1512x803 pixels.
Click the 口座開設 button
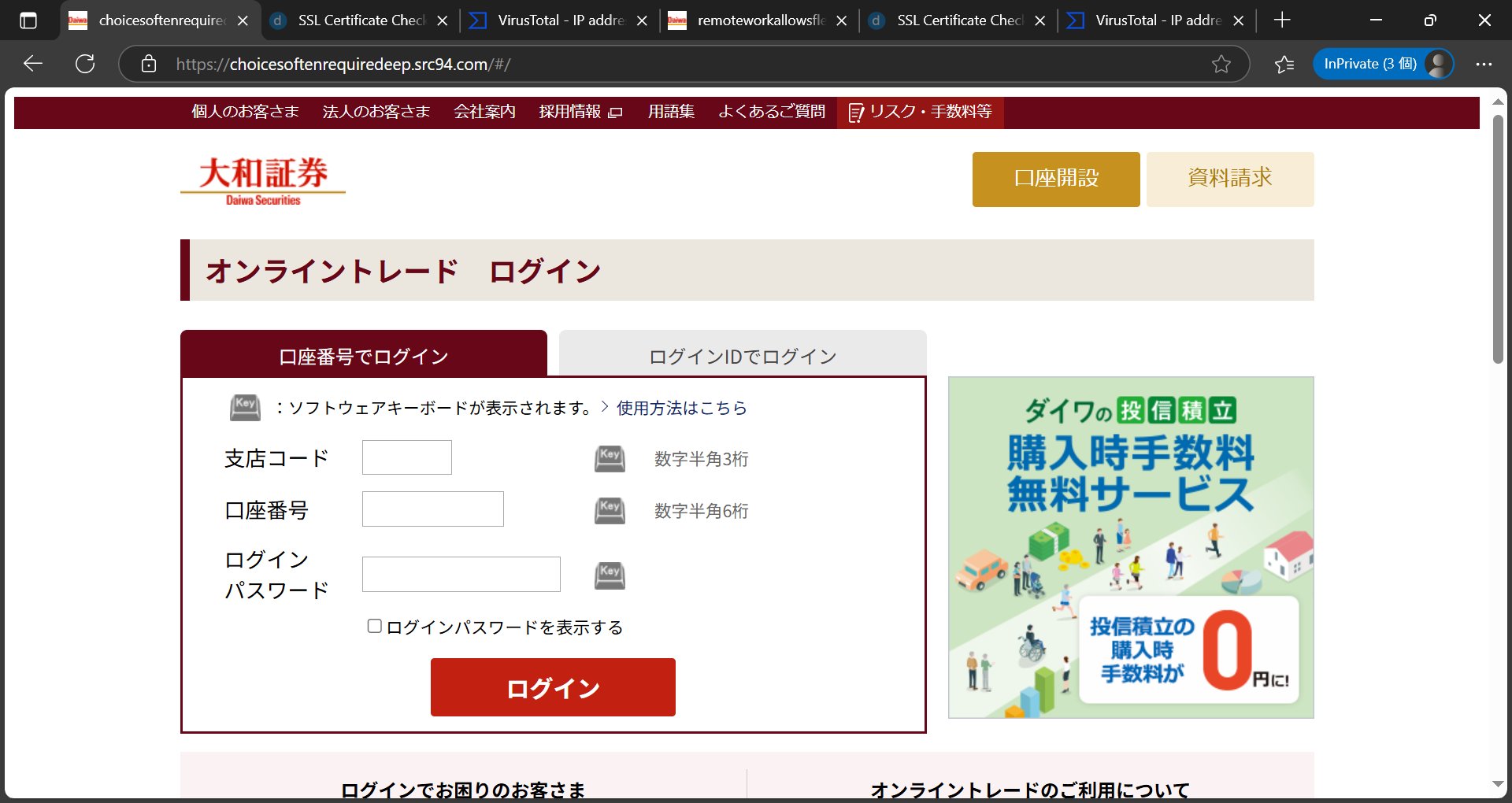(x=1056, y=179)
